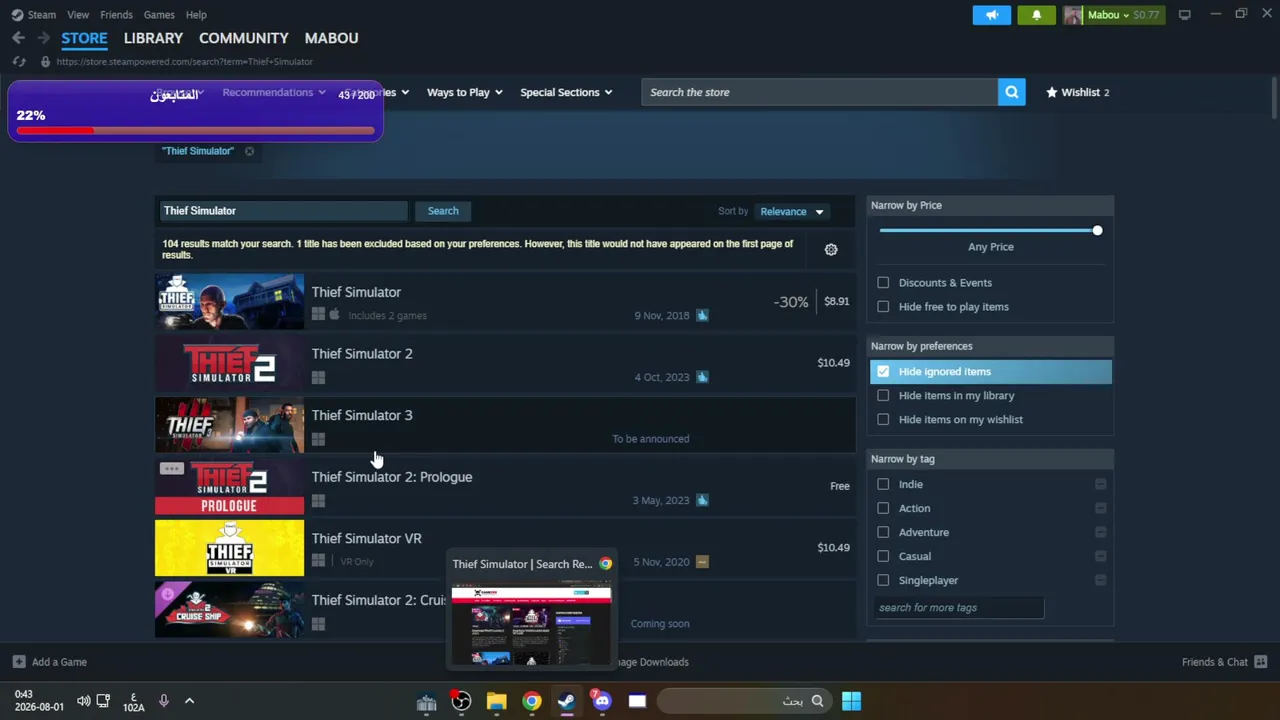Viewport: 1280px width, 720px height.
Task: Open the Steam menu
Action: coord(42,15)
